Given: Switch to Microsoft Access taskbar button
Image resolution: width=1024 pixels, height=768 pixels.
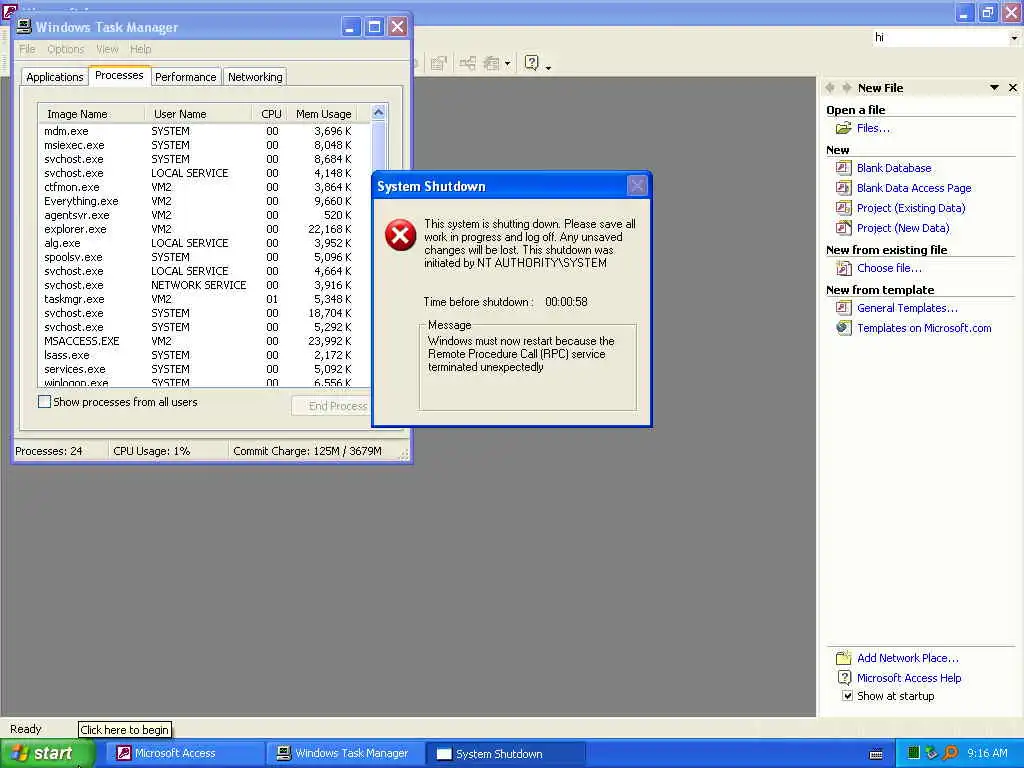Looking at the screenshot, I should click(x=185, y=753).
